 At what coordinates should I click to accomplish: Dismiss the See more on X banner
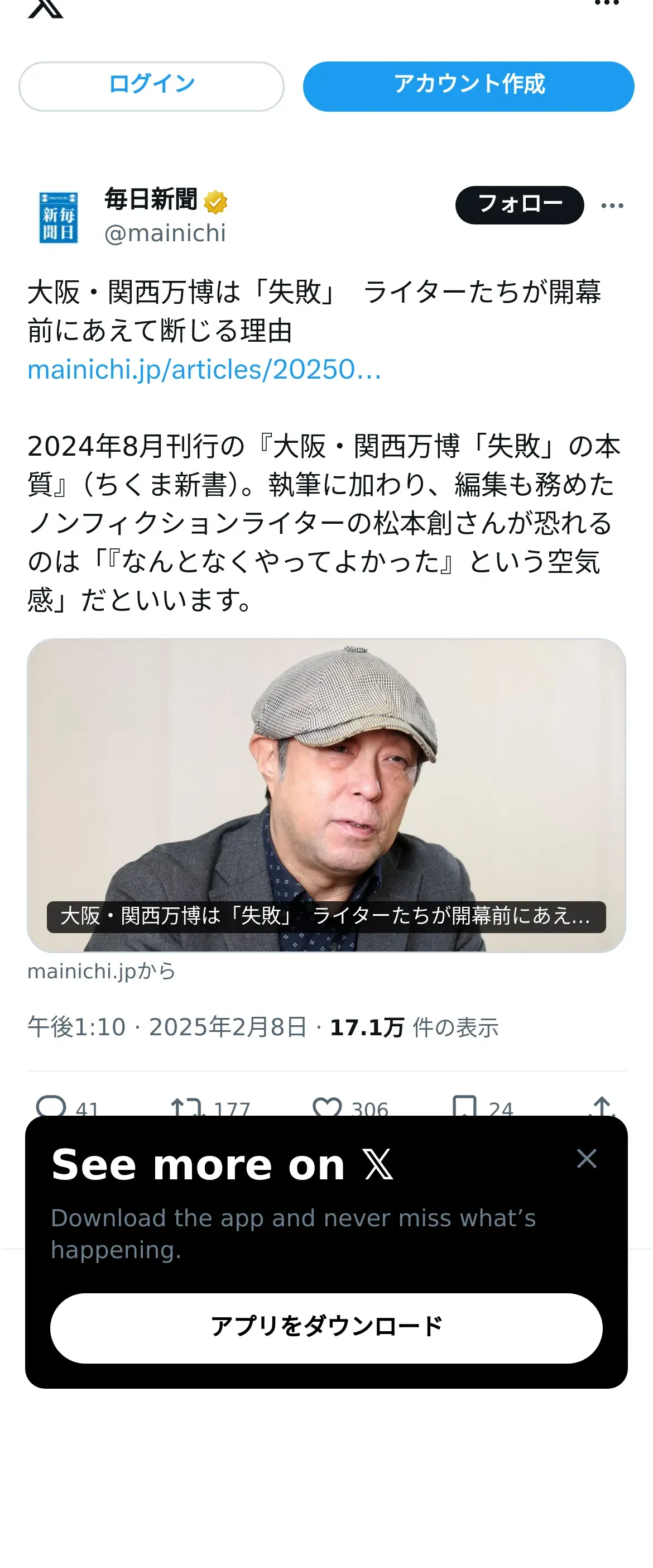click(587, 1158)
